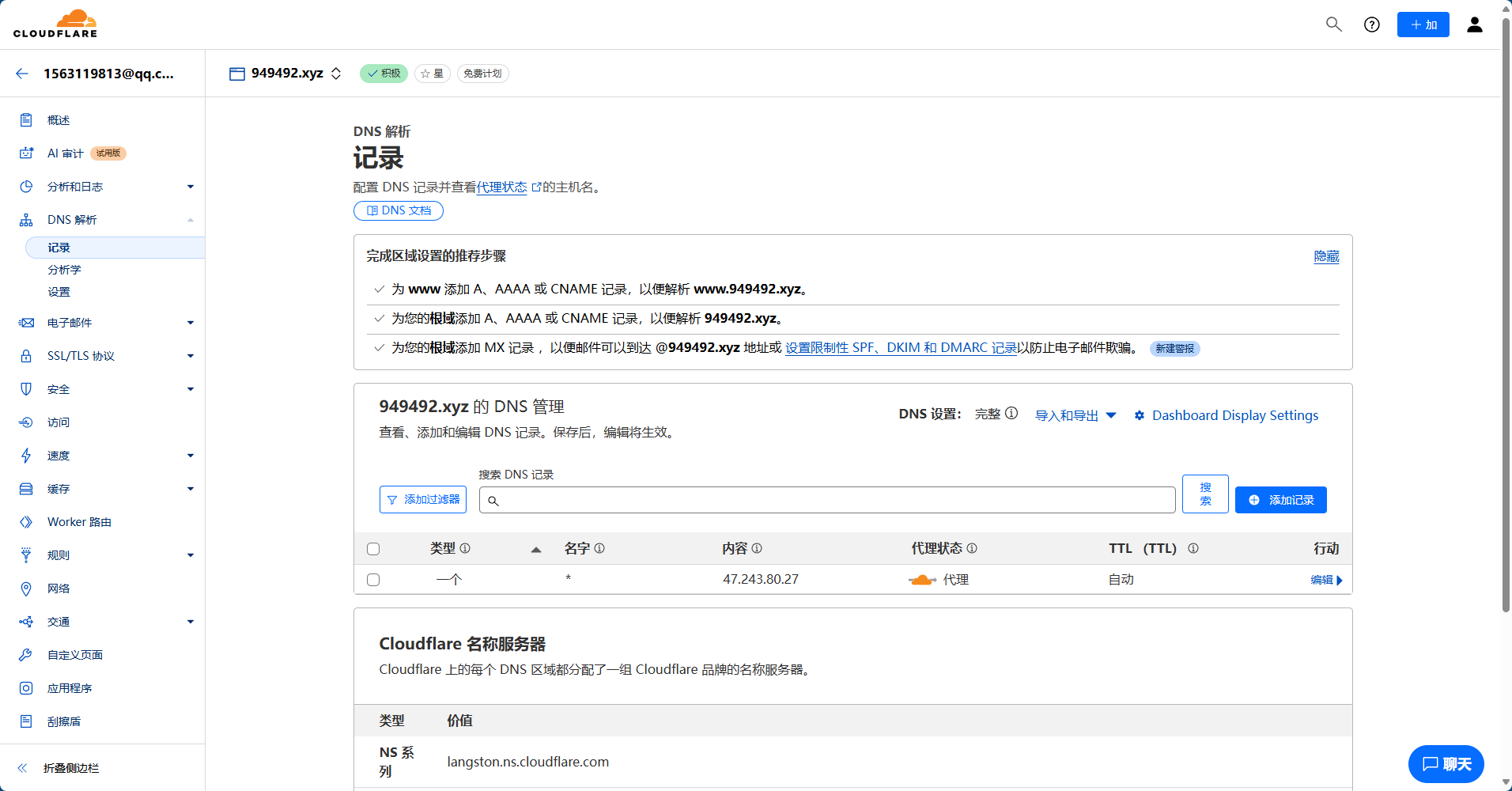Expand the 电子邮件 menu
Viewport: 1512px width, 791px height.
click(191, 323)
